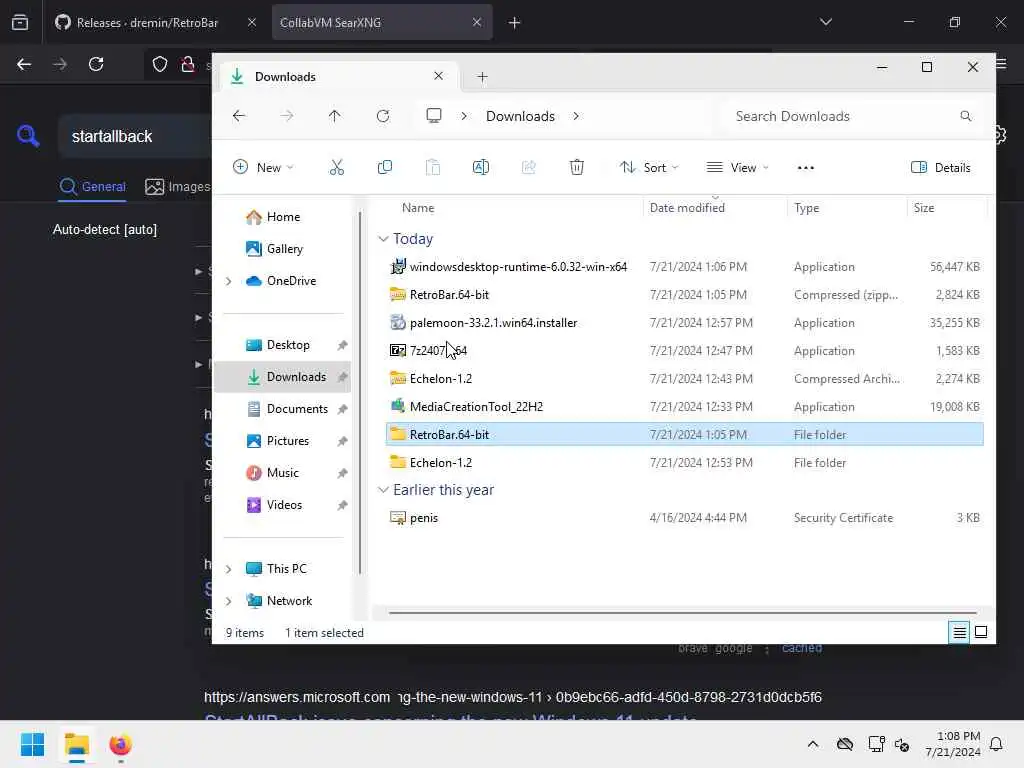The height and width of the screenshot is (768, 1024).
Task: Close the Downloads tab in Explorer
Action: (x=438, y=76)
